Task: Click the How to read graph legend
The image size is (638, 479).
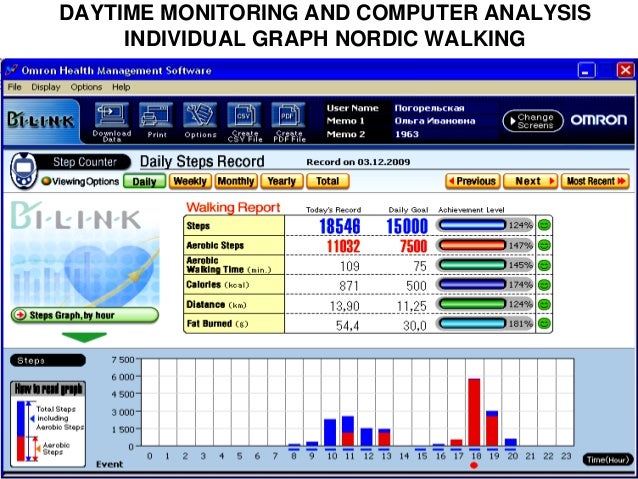Action: pyautogui.click(x=48, y=424)
